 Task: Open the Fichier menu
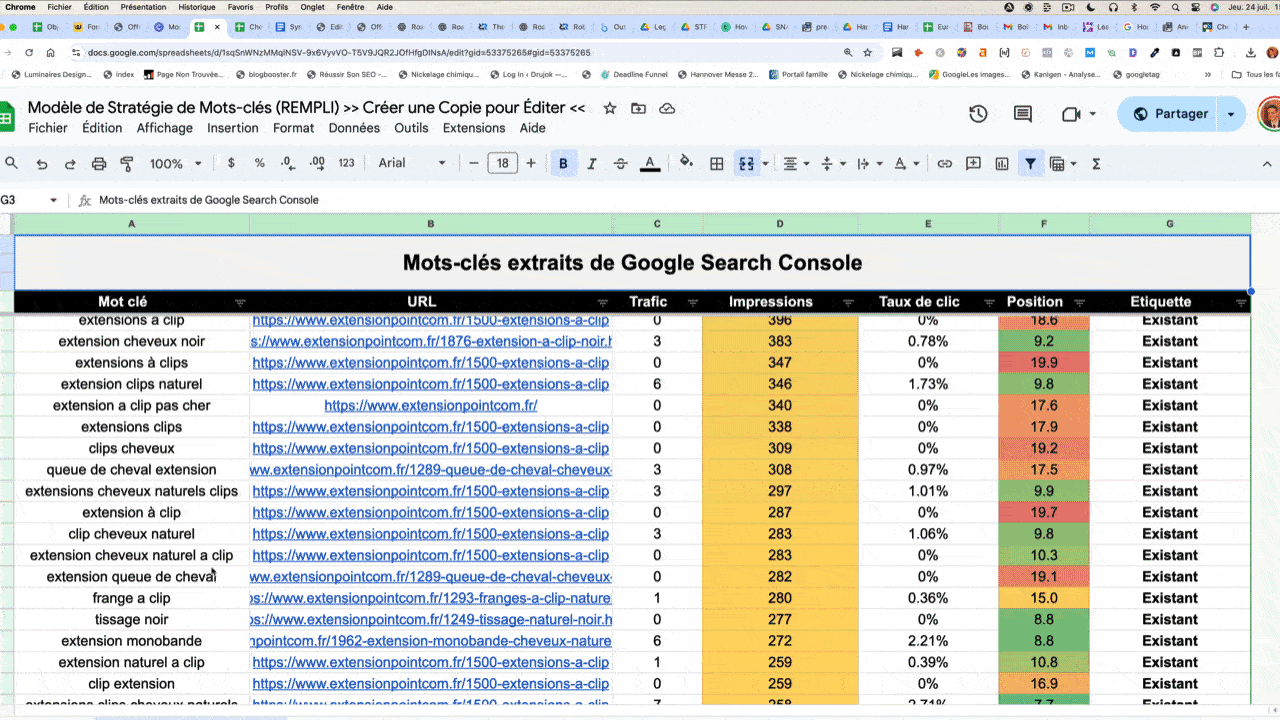(48, 128)
